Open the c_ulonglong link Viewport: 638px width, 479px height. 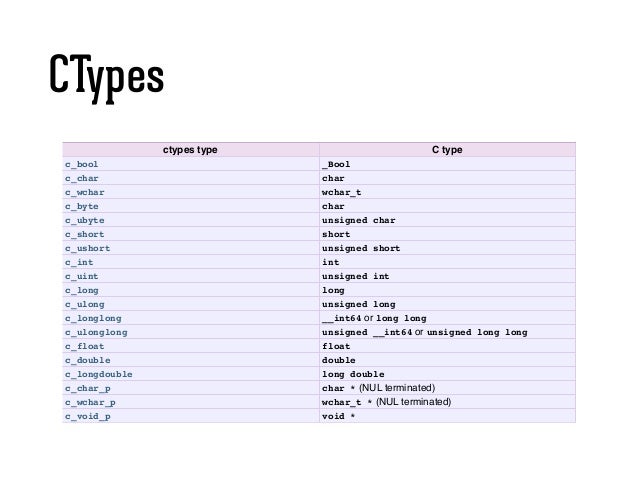tap(96, 332)
